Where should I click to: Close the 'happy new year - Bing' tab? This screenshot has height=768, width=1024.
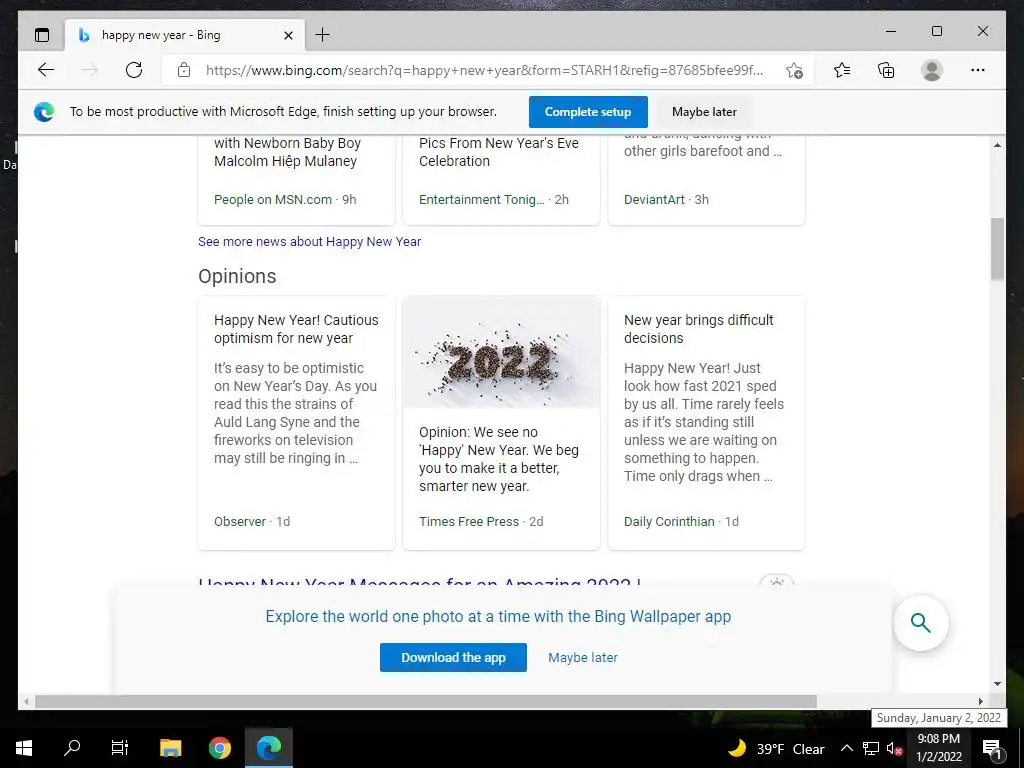coord(288,35)
